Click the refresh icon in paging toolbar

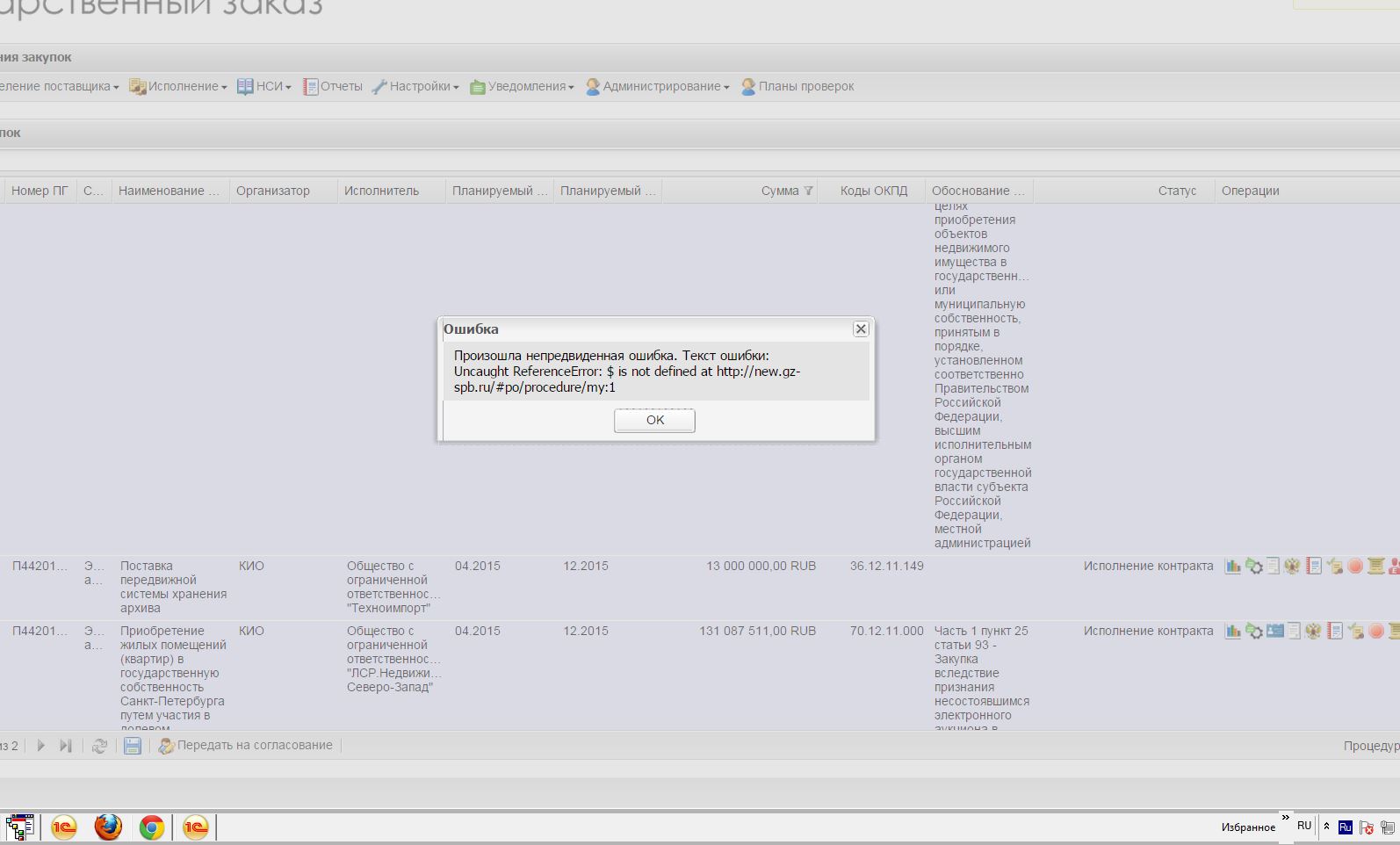[x=100, y=746]
